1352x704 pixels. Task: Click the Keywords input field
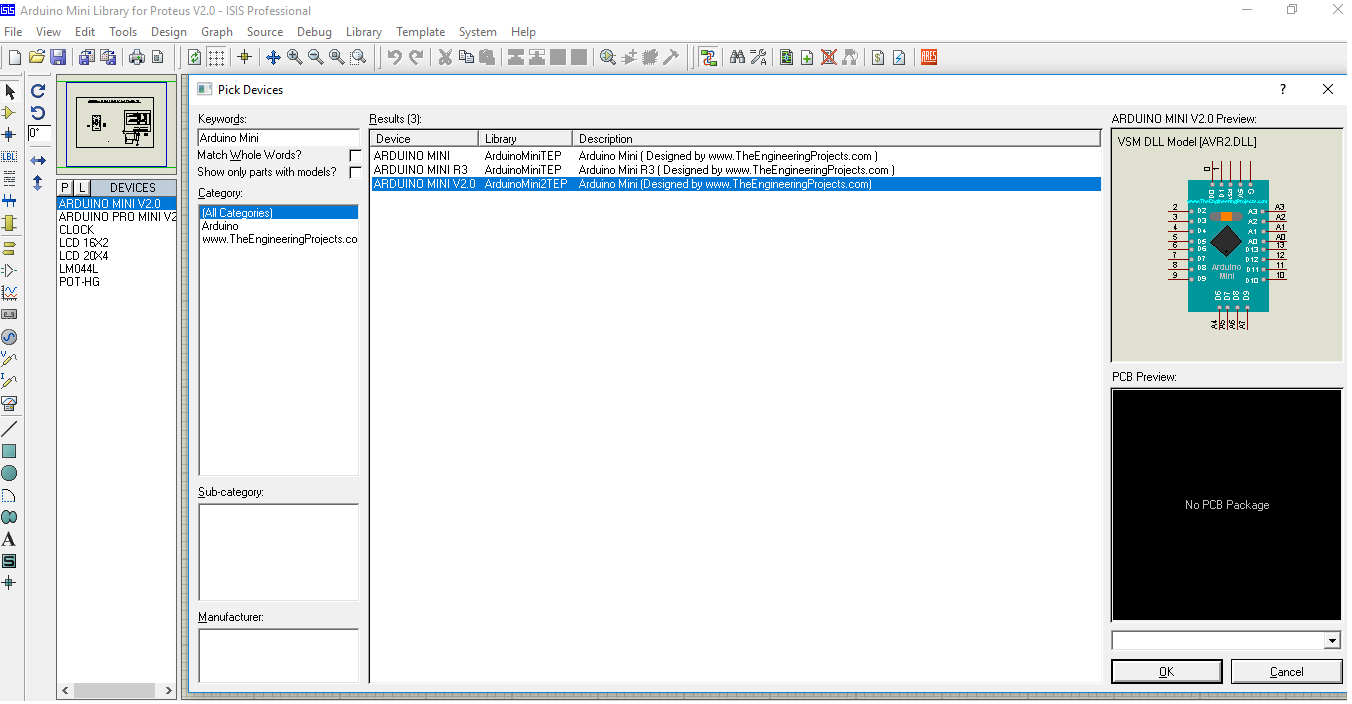pos(278,138)
